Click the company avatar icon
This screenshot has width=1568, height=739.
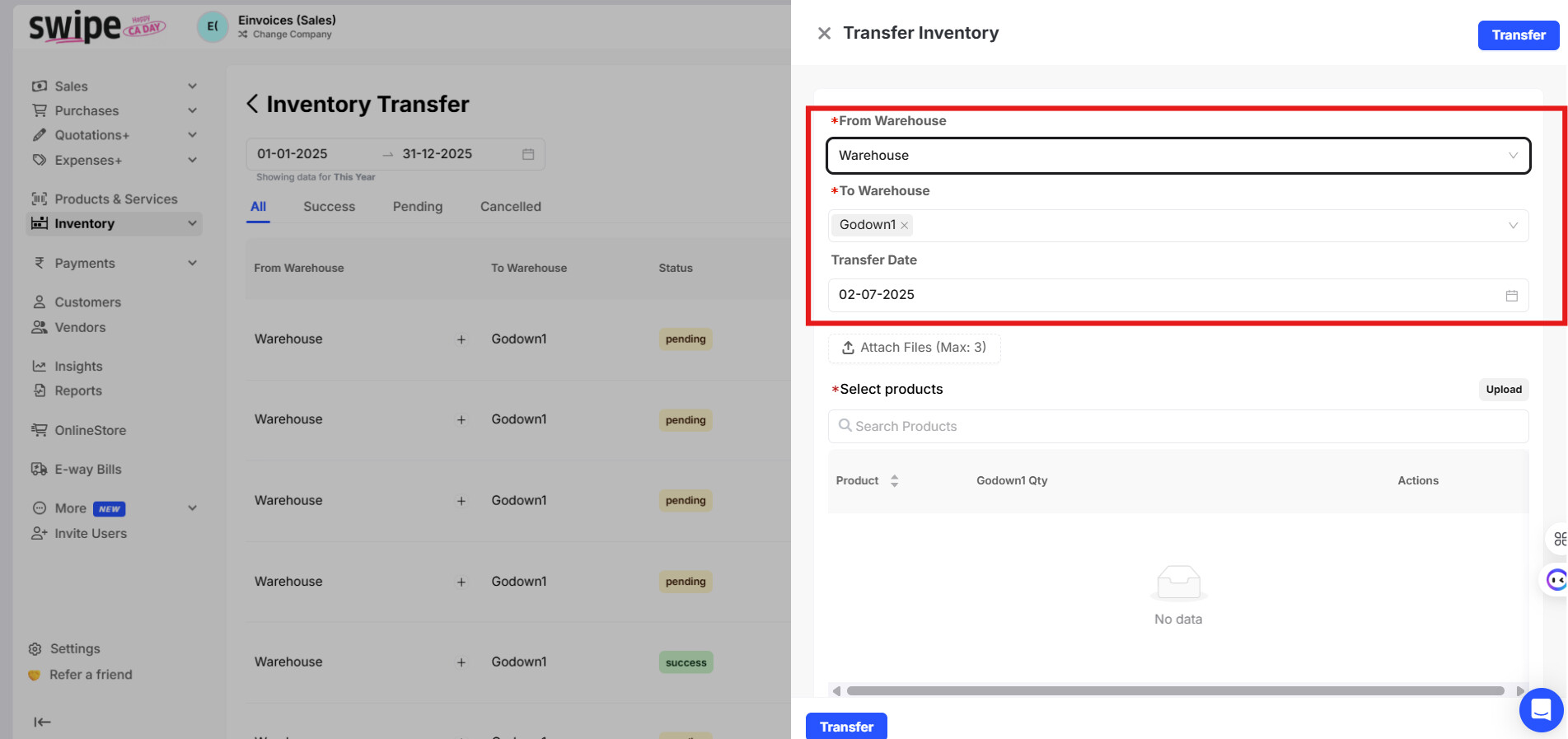[213, 26]
